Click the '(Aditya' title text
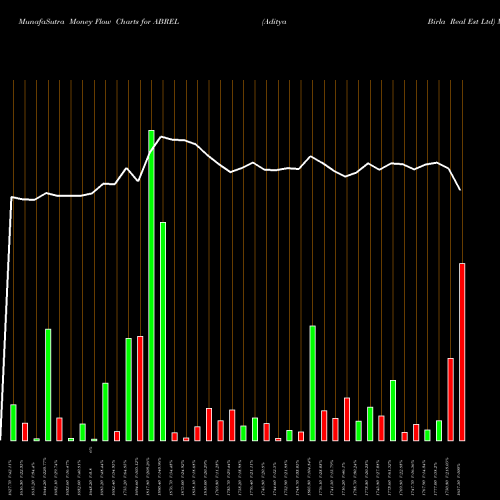Viewport: 500px width, 500px height. [274, 22]
